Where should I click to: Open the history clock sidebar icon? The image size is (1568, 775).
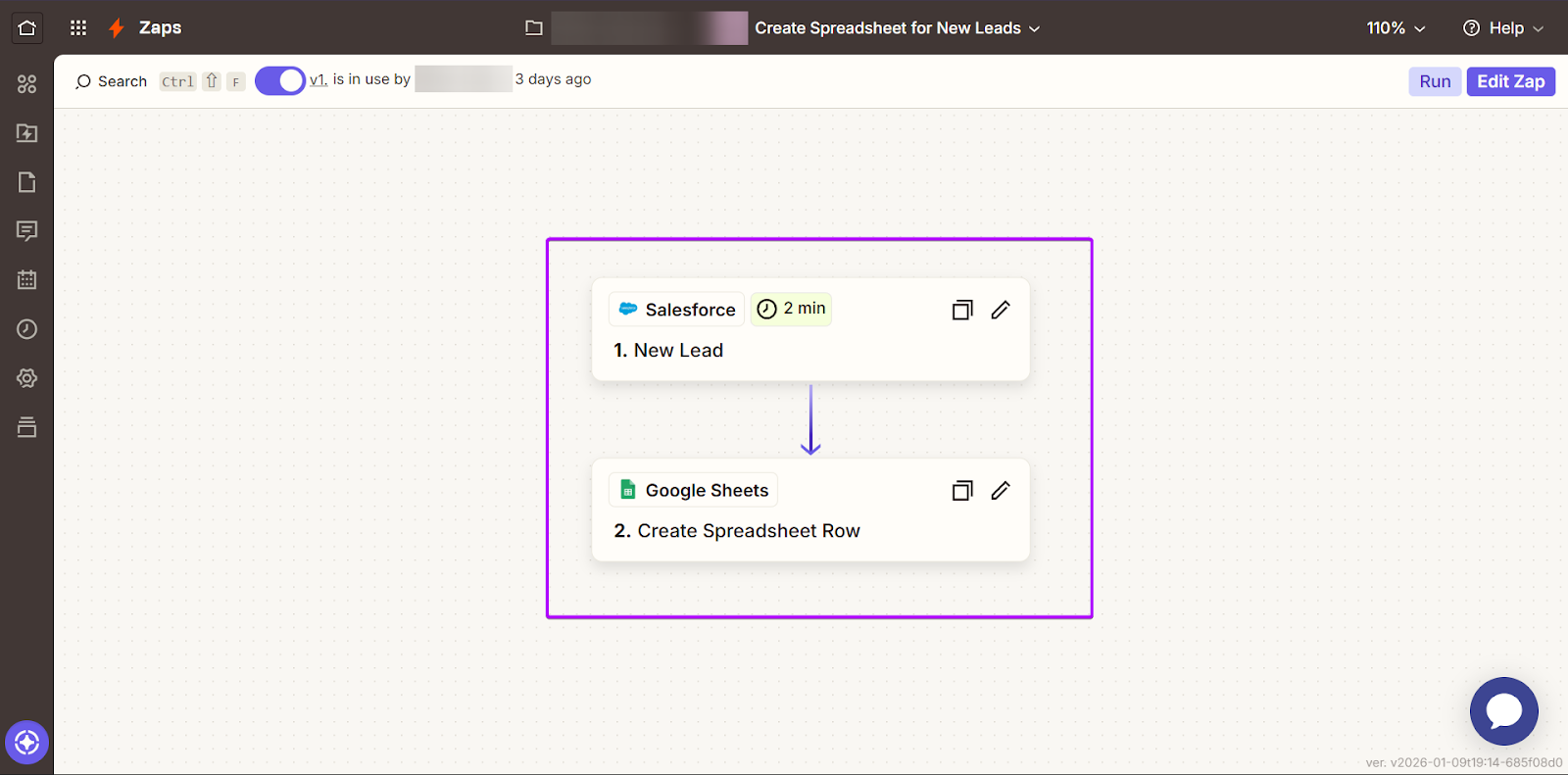[27, 329]
